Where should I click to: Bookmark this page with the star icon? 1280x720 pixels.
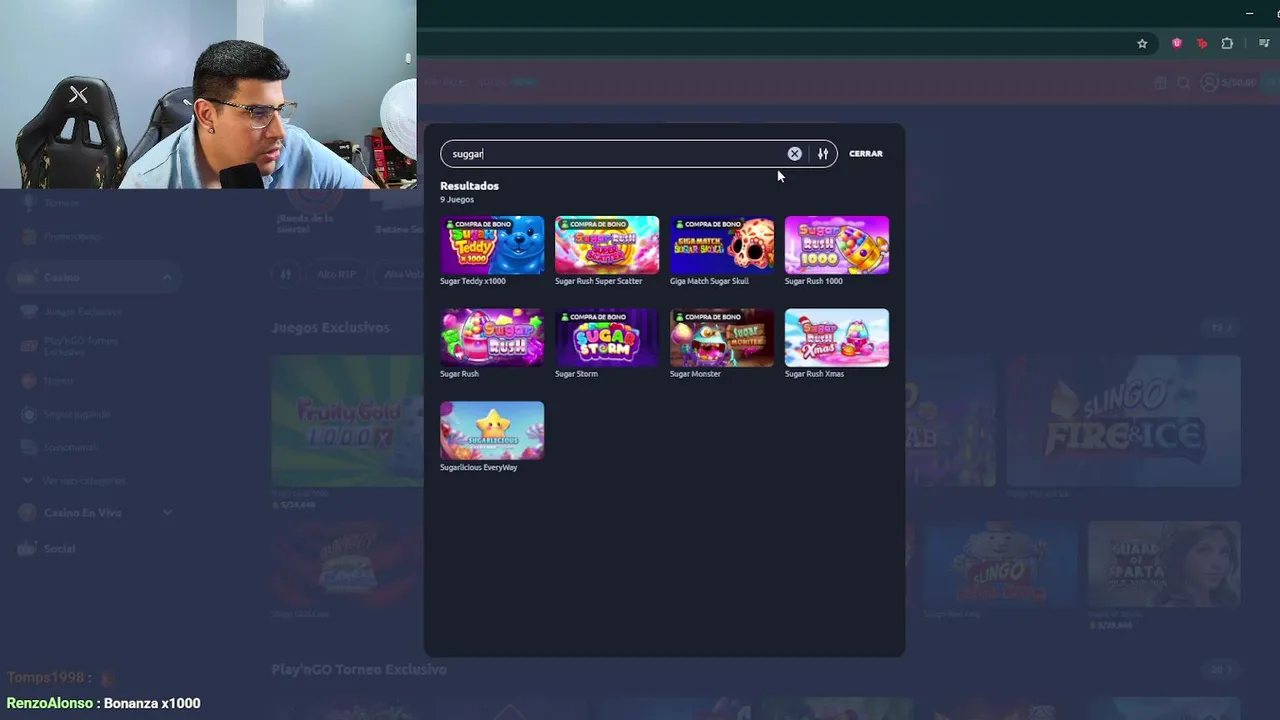point(1142,44)
